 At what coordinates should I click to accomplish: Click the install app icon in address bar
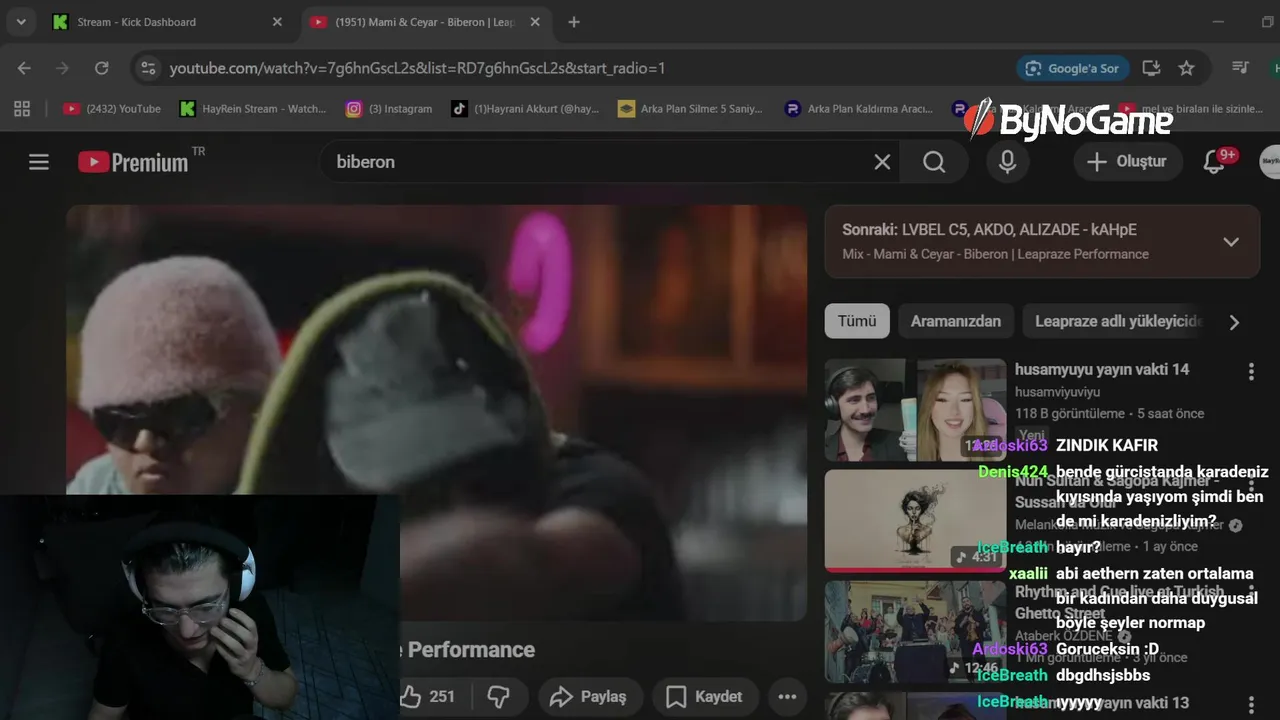(1151, 68)
